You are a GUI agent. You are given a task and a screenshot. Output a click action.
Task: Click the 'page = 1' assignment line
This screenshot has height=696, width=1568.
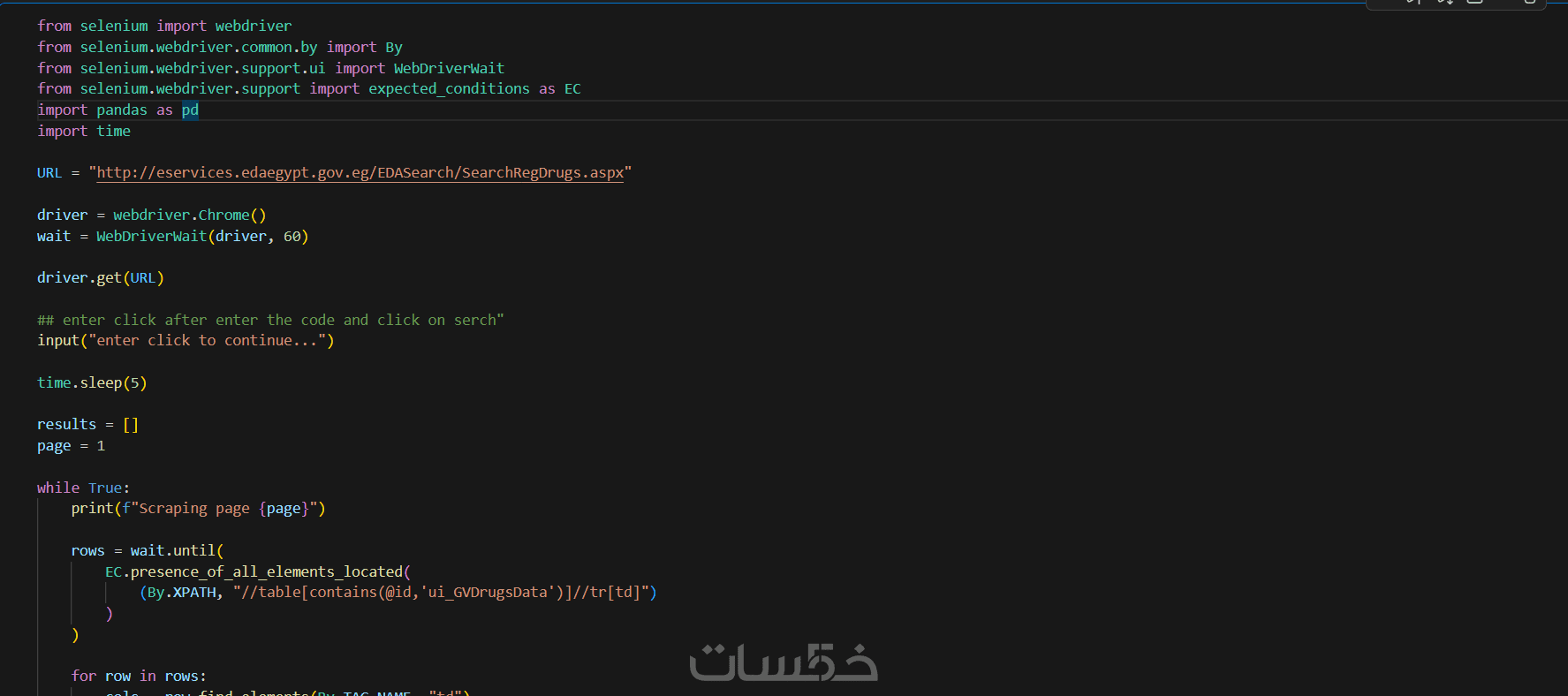(71, 446)
